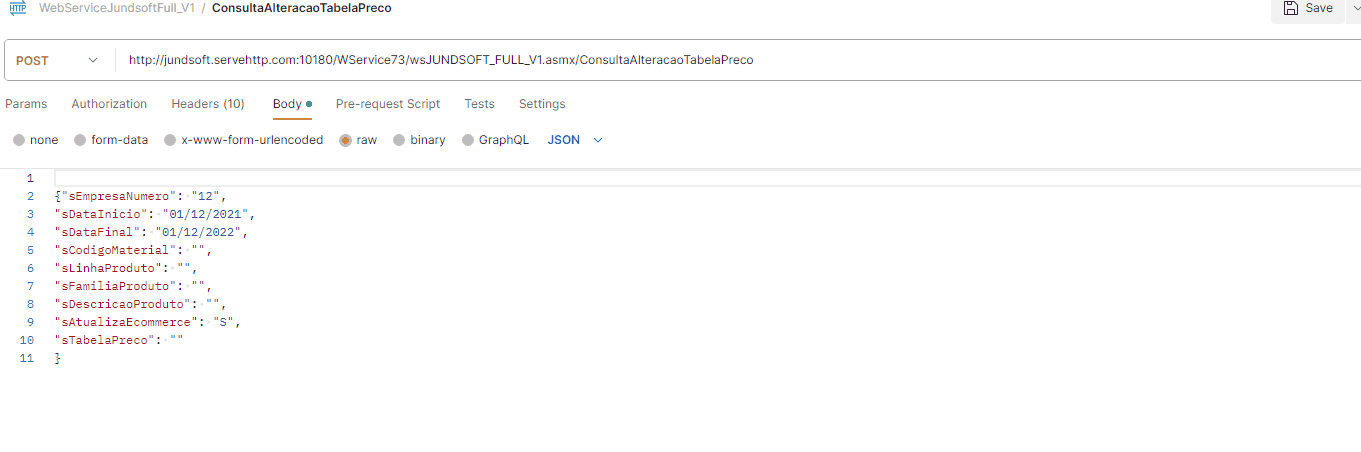Open the Authorization tab
1361x452 pixels.
pos(109,104)
